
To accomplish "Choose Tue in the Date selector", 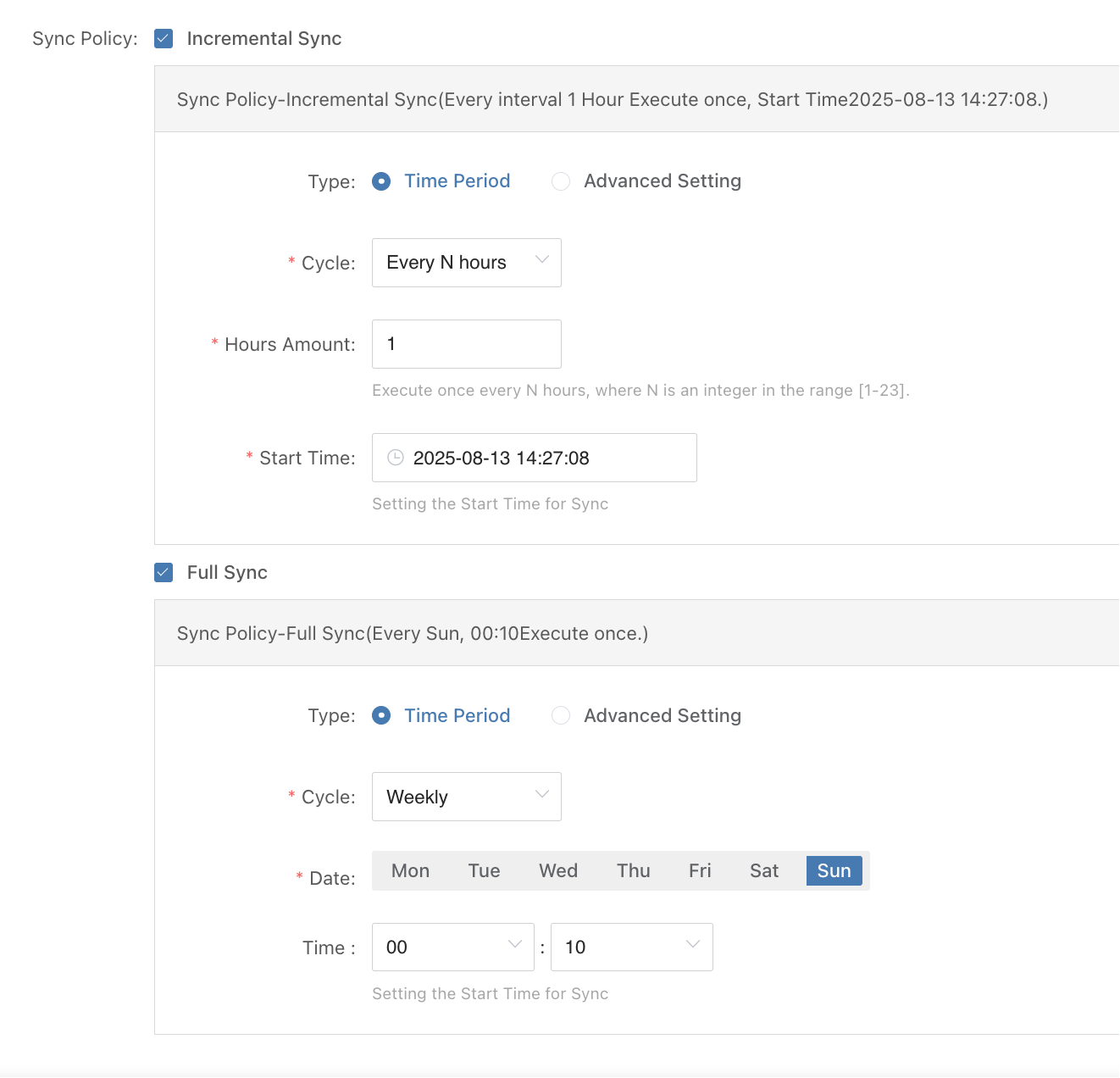I will pos(484,871).
